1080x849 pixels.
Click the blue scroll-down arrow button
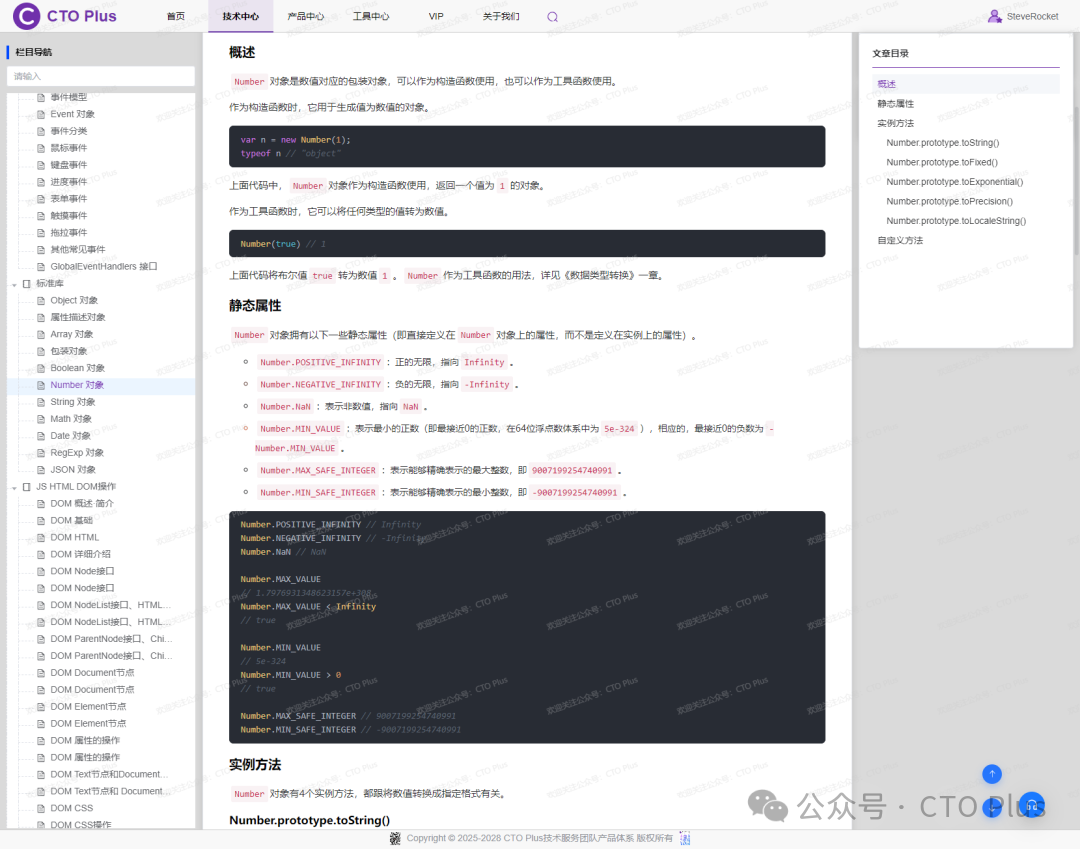coord(992,807)
